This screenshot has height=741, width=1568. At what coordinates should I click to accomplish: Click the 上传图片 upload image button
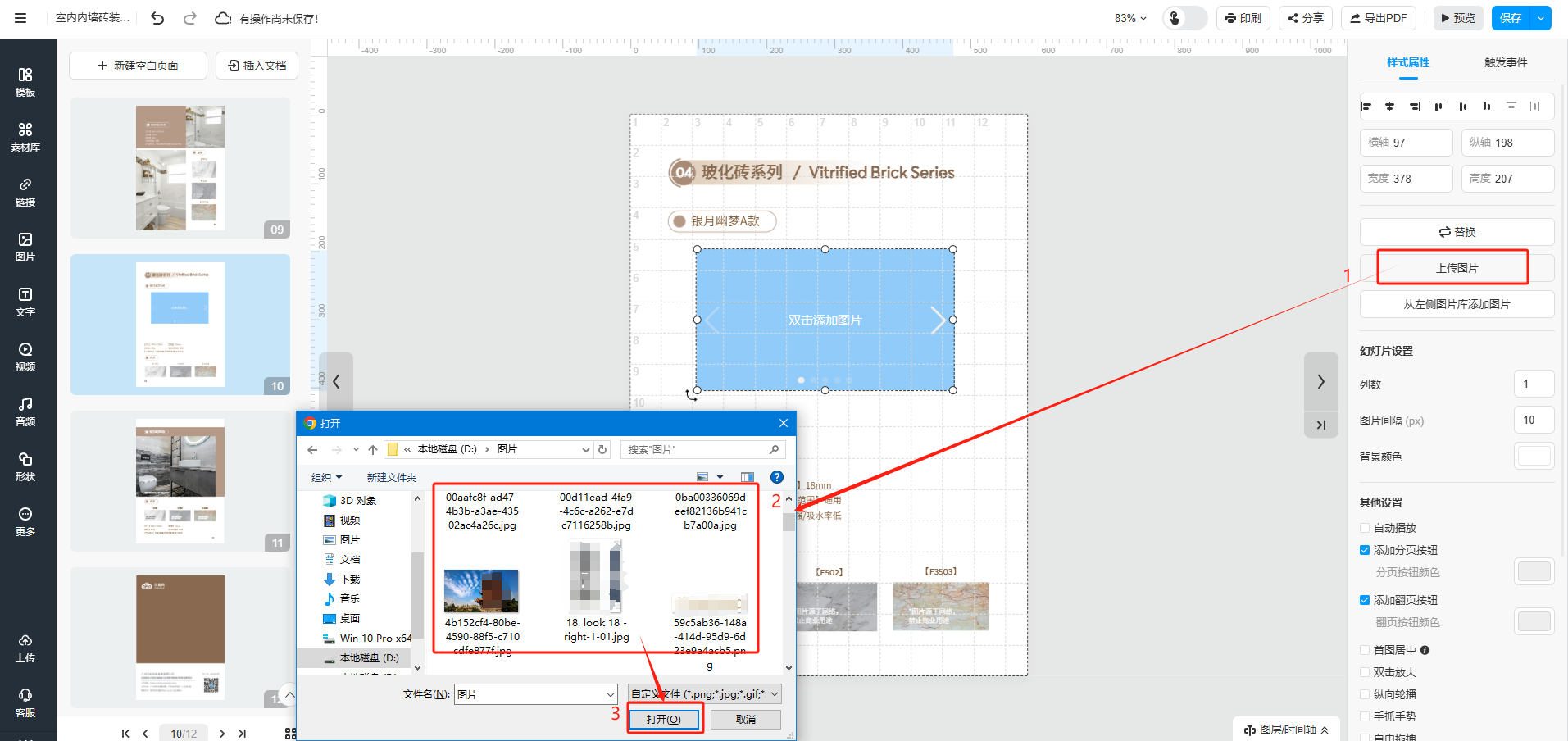(x=1457, y=268)
